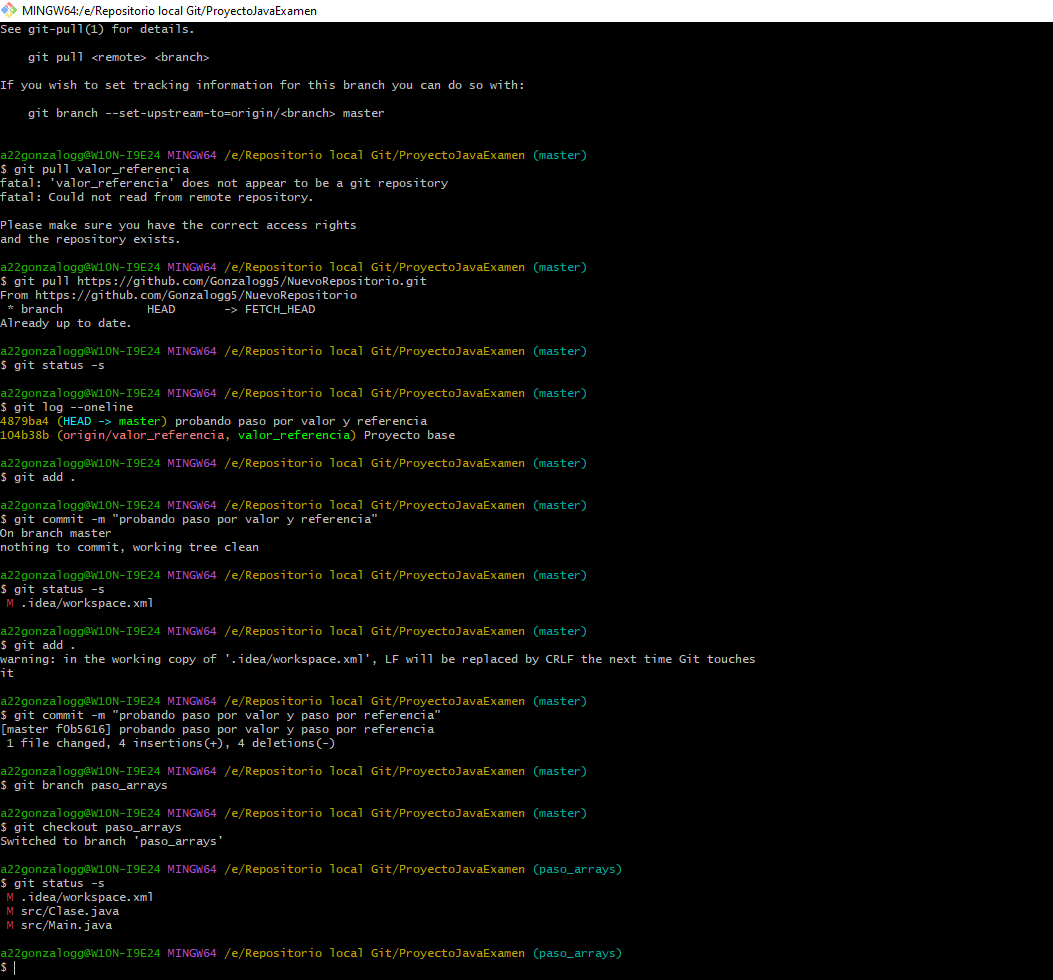
Task: Click the 'warning: in the working copy' LF/CRLF line
Action: coord(377,660)
